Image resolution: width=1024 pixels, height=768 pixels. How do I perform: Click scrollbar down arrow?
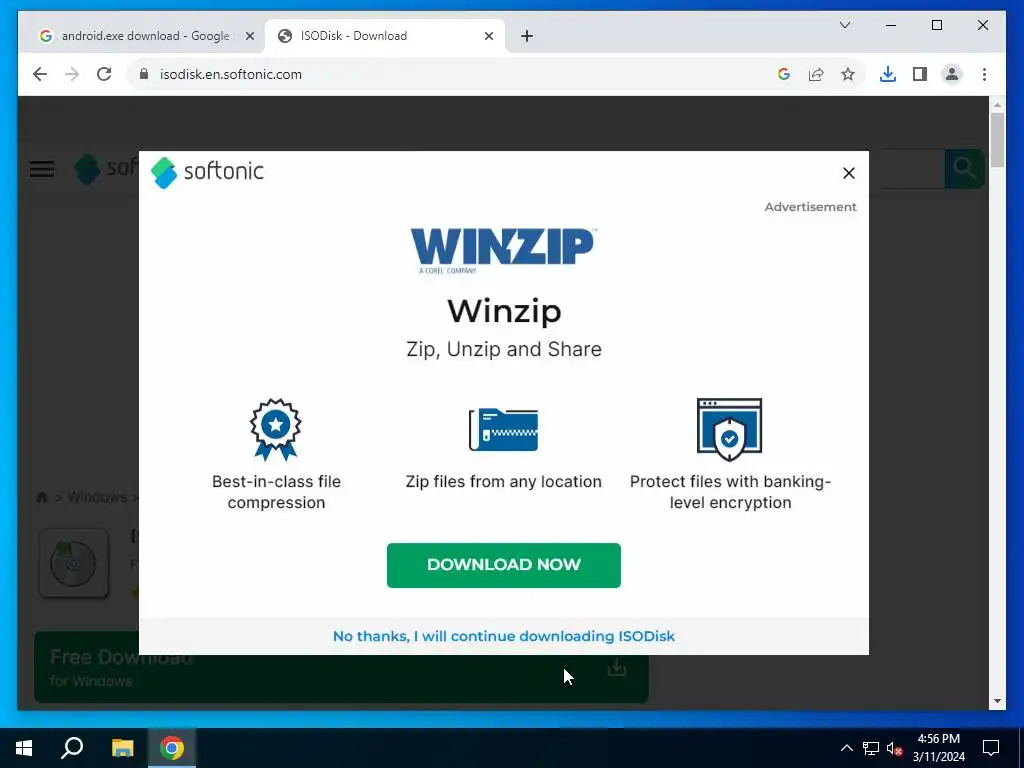click(997, 701)
